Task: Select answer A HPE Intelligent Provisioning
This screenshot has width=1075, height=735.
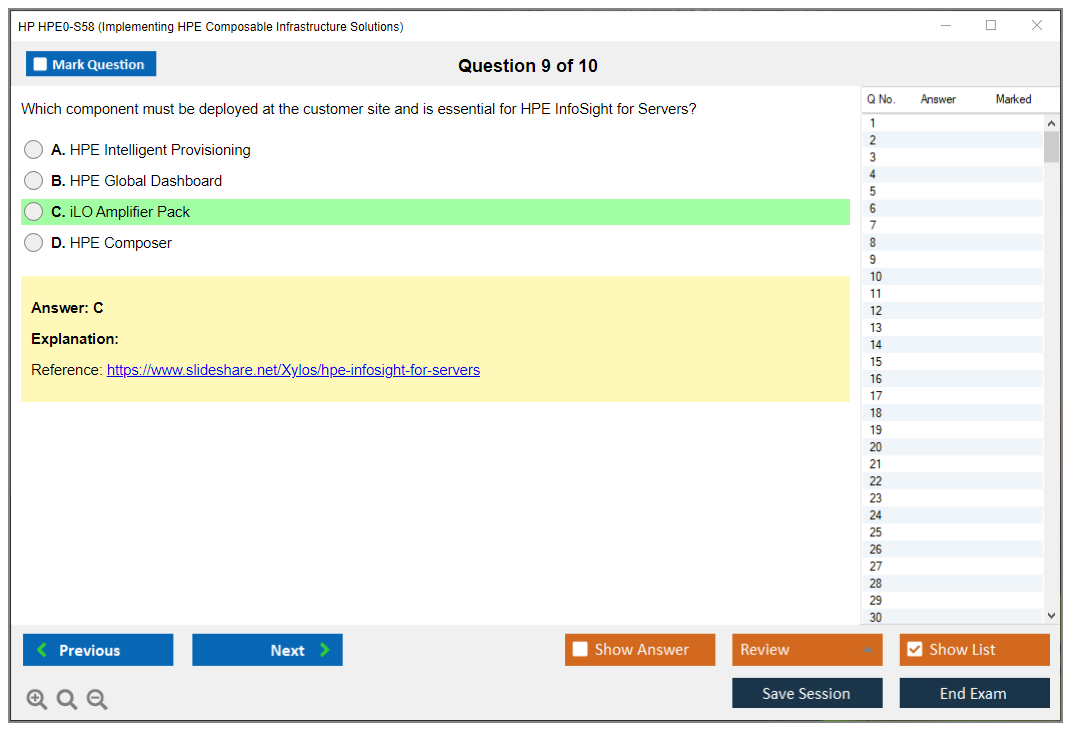Action: (x=34, y=150)
